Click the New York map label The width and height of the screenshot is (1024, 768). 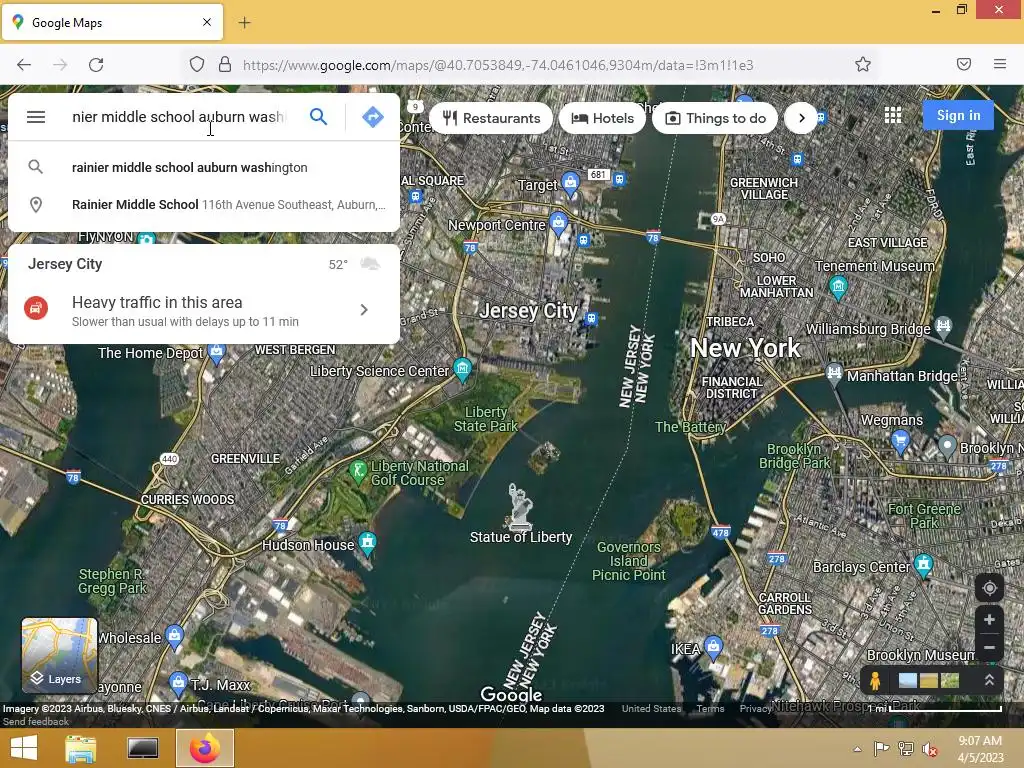click(x=745, y=348)
